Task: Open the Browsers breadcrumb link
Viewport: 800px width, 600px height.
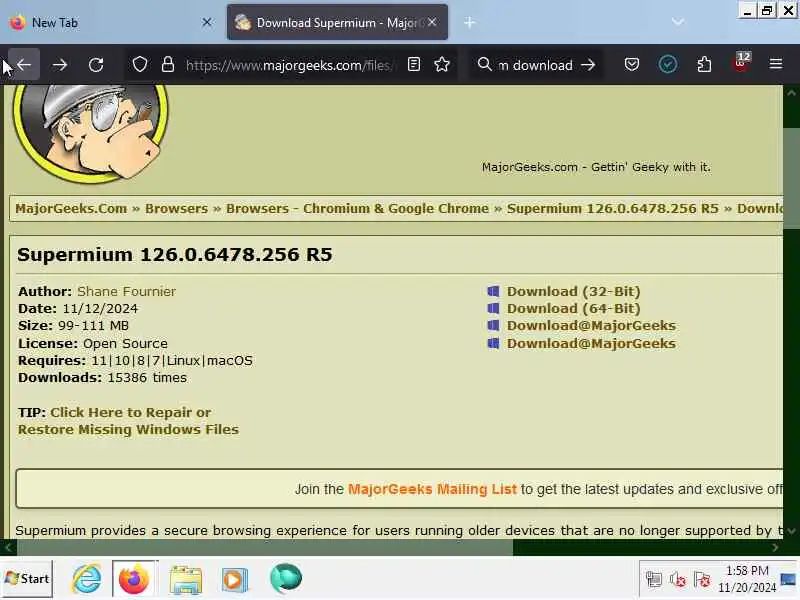Action: (177, 209)
